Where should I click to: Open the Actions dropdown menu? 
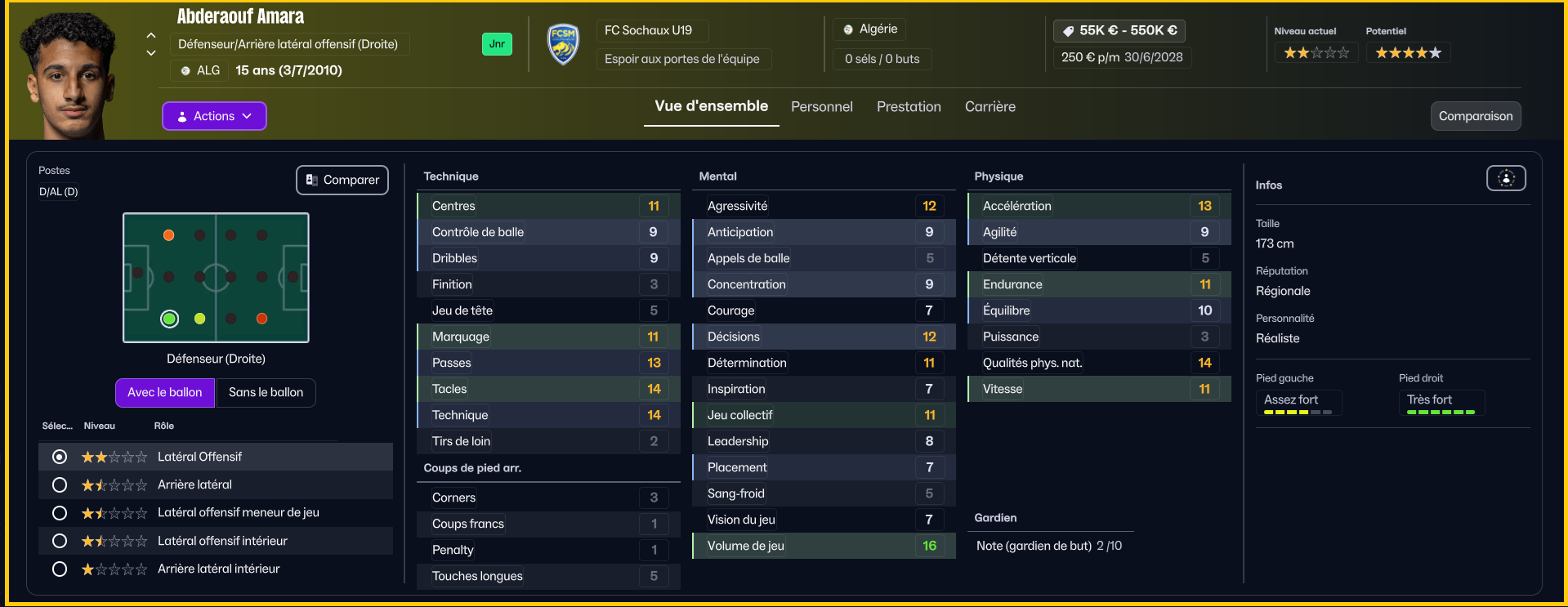click(x=214, y=116)
